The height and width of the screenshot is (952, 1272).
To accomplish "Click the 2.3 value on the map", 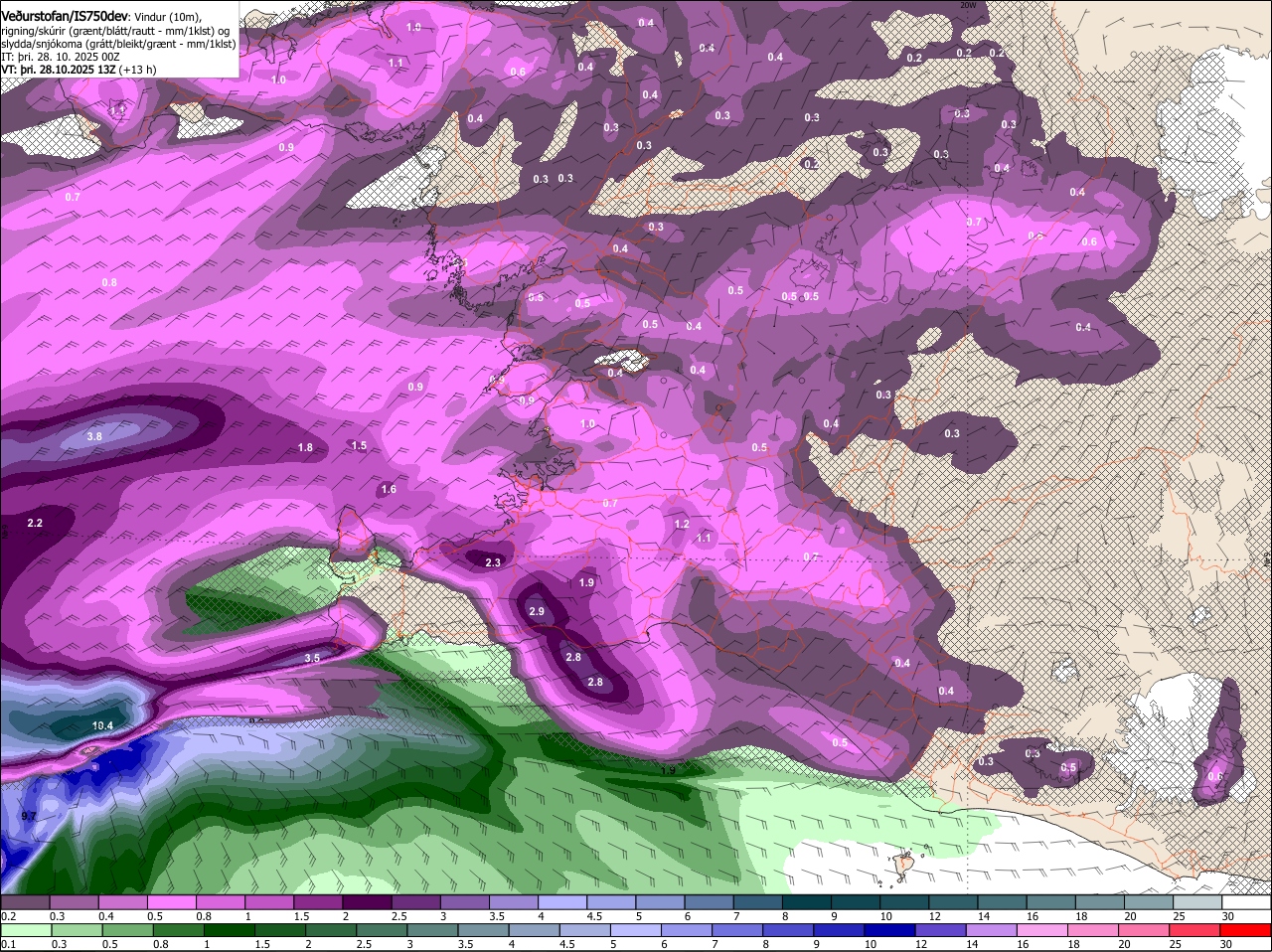I will 493,562.
